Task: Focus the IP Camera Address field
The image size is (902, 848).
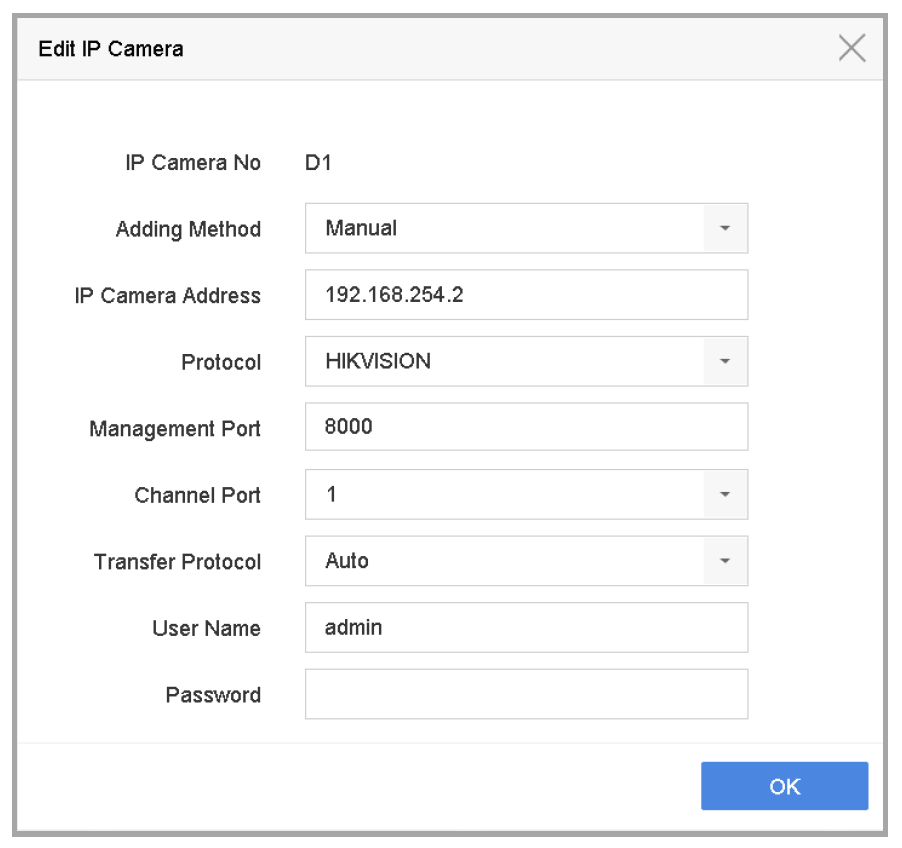Action: coord(526,295)
